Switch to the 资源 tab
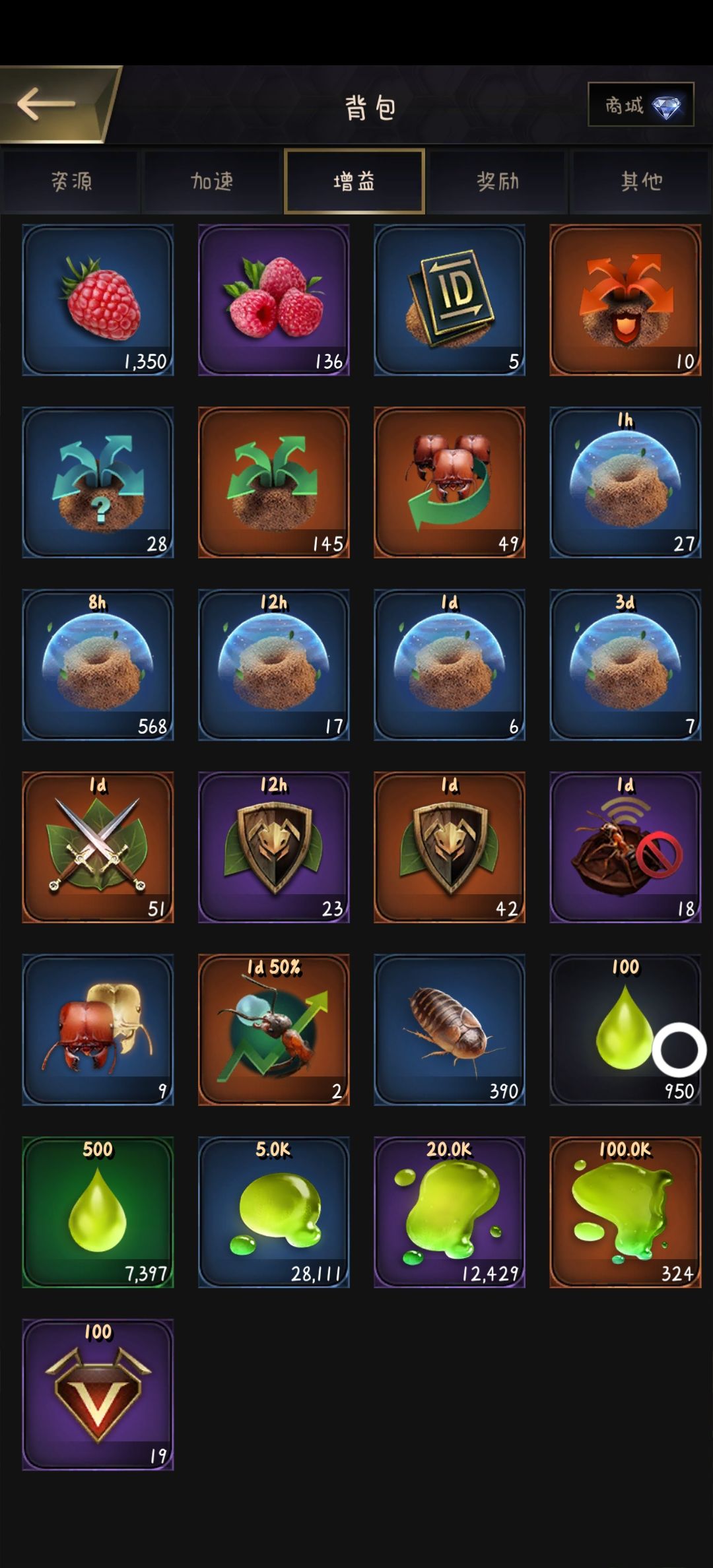This screenshot has height=1568, width=713. click(71, 181)
